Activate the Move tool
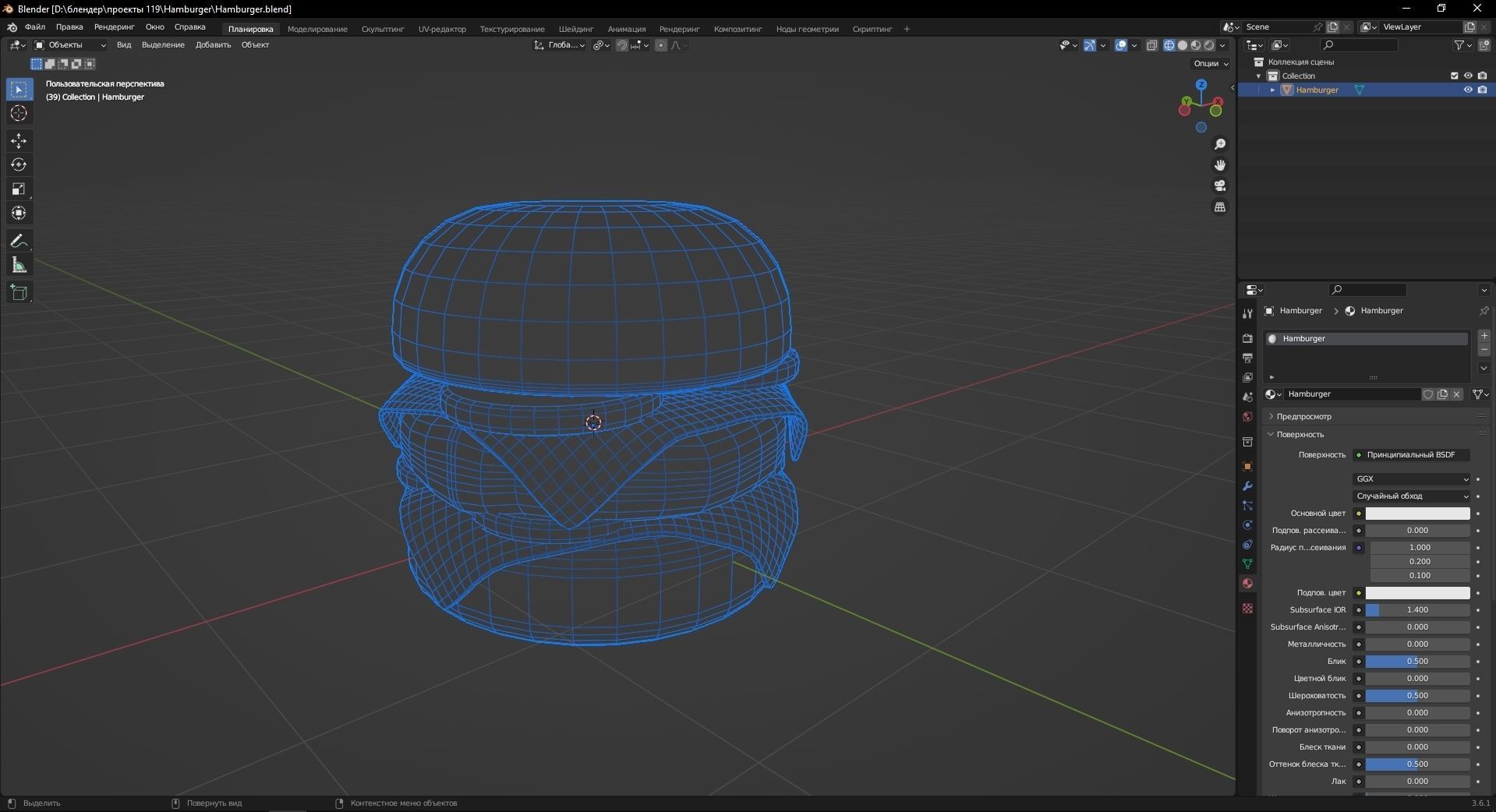 [19, 141]
